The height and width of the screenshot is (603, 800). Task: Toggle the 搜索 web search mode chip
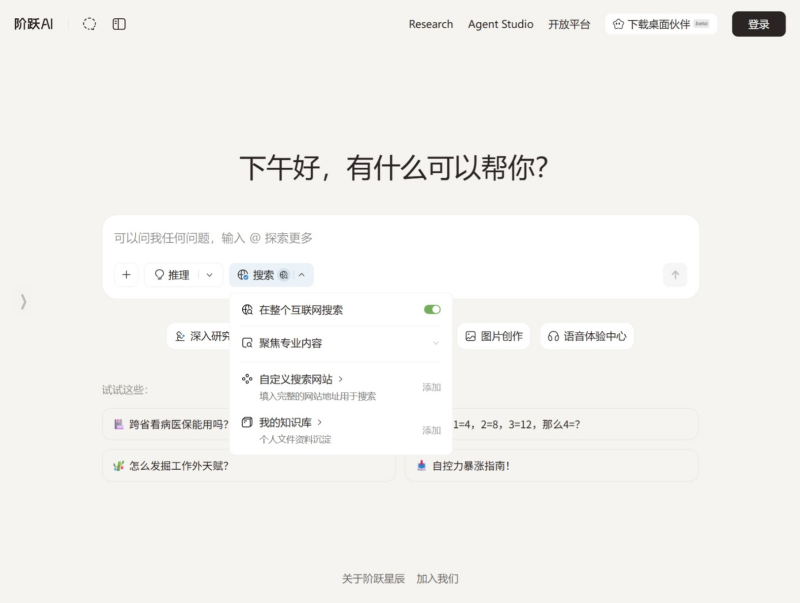coord(262,274)
